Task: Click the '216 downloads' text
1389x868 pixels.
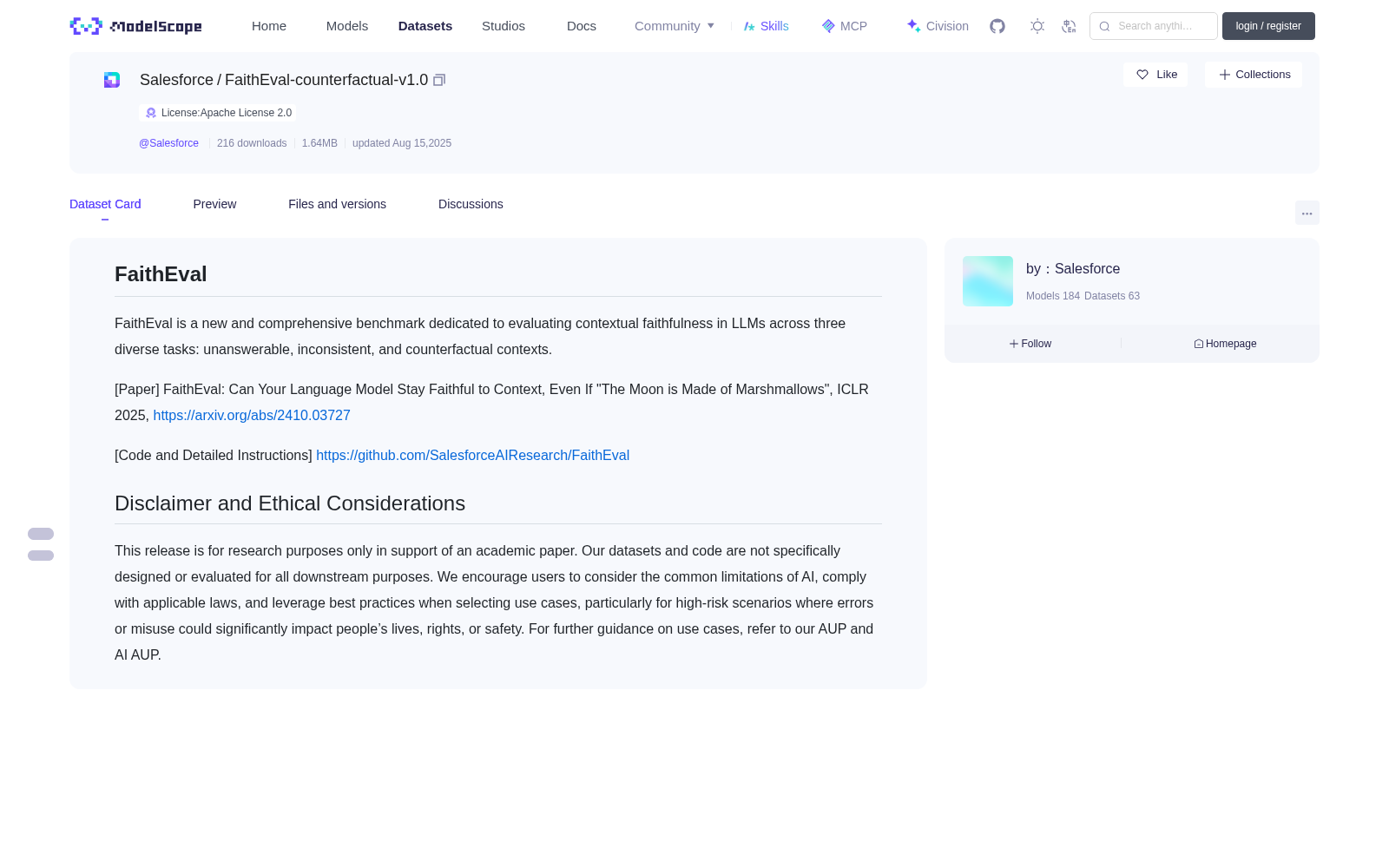Action: 252,143
